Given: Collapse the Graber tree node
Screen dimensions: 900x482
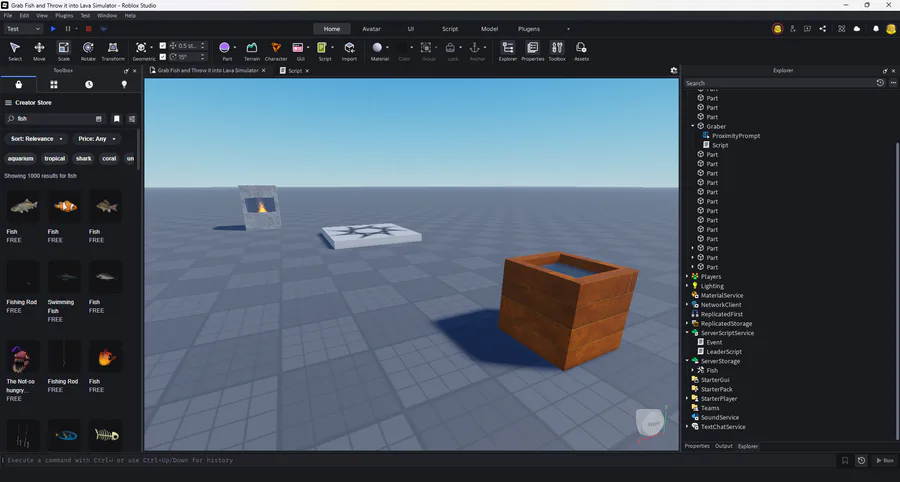Looking at the screenshot, I should point(693,126).
